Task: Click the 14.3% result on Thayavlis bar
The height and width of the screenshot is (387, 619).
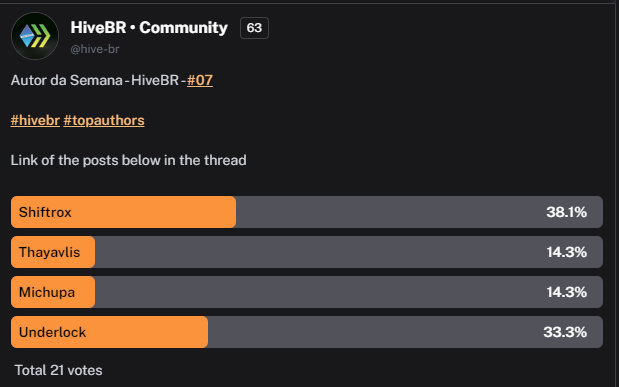Action: [x=566, y=252]
